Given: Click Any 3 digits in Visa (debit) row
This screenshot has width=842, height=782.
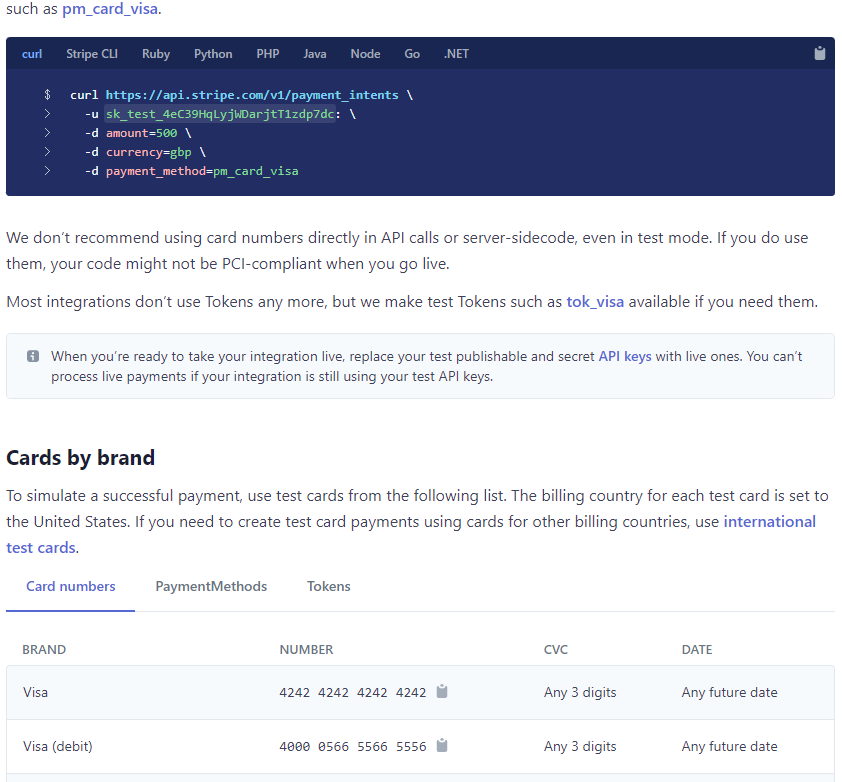Looking at the screenshot, I should coord(580,747).
